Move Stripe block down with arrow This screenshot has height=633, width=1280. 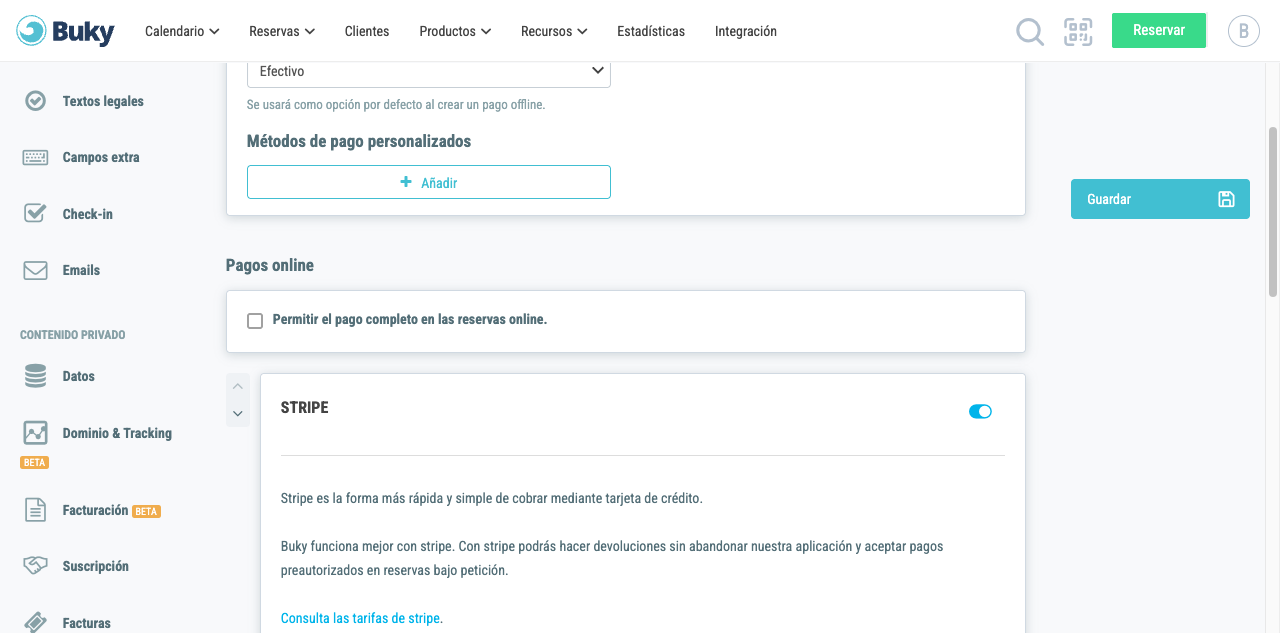pyautogui.click(x=238, y=413)
